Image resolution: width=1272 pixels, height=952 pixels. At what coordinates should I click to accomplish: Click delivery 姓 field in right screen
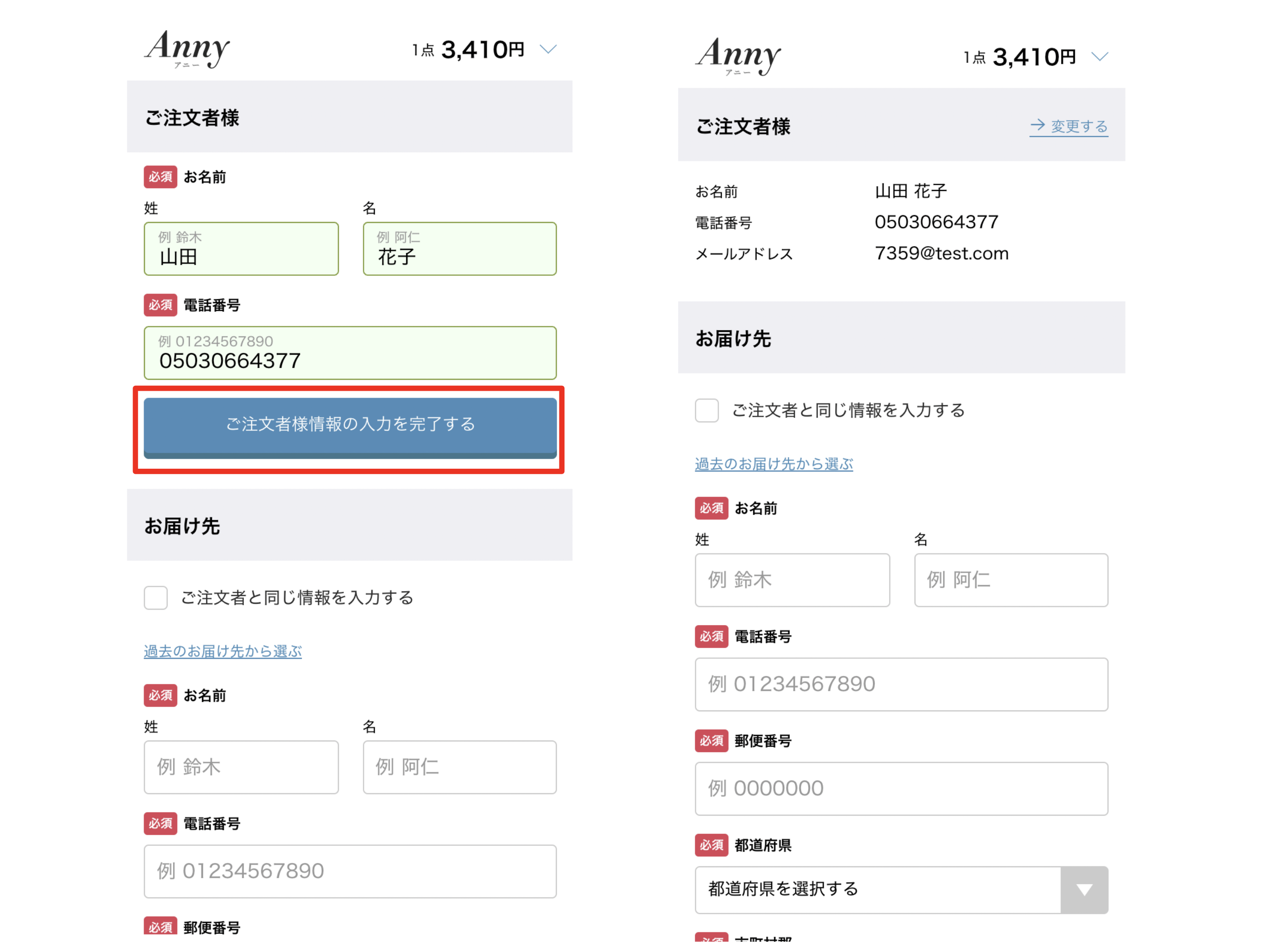(x=792, y=580)
